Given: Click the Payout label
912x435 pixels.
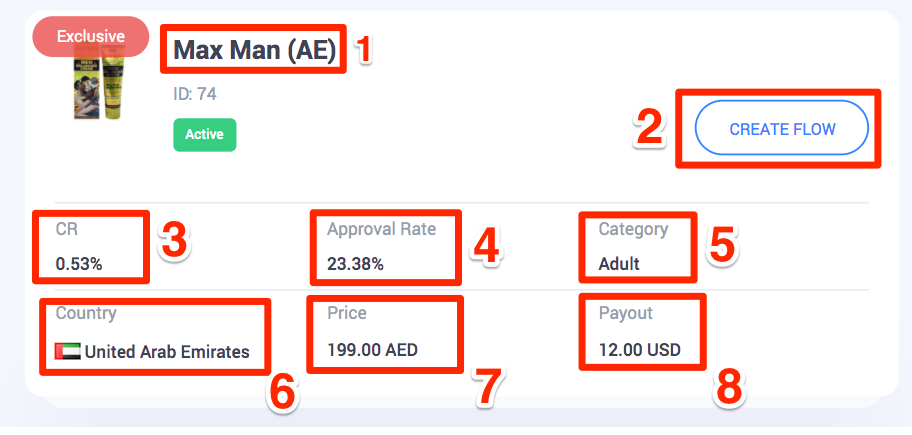Looking at the screenshot, I should click(625, 313).
